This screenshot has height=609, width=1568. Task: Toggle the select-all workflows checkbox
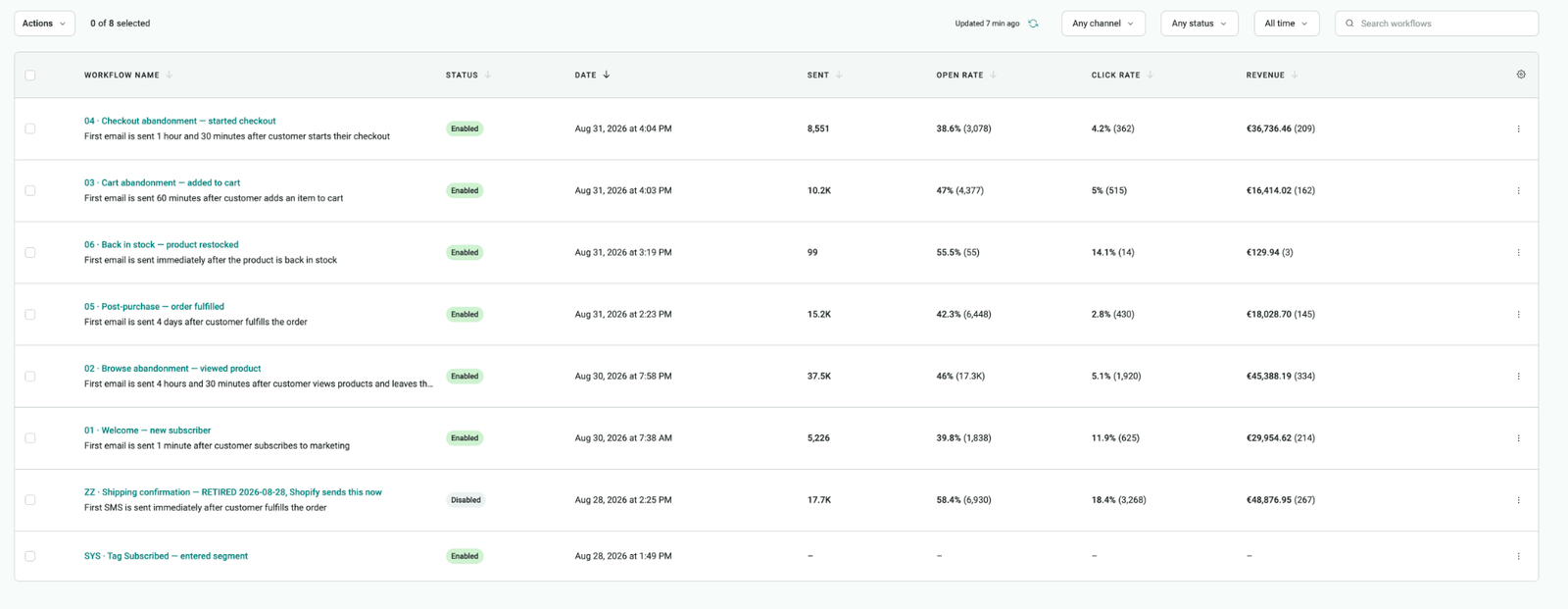30,76
